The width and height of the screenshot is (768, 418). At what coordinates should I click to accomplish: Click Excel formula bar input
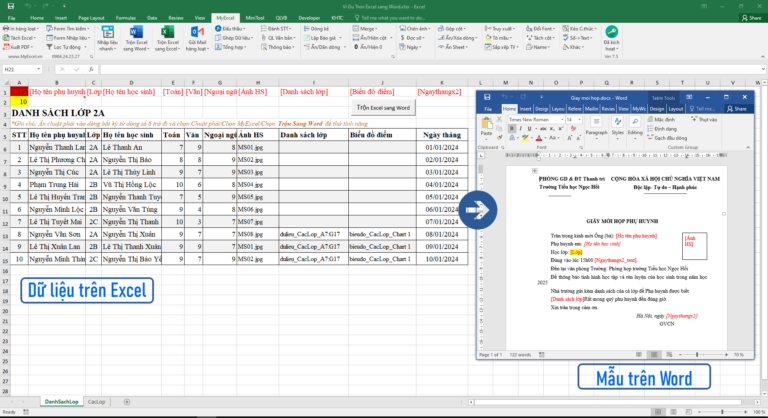(x=431, y=70)
